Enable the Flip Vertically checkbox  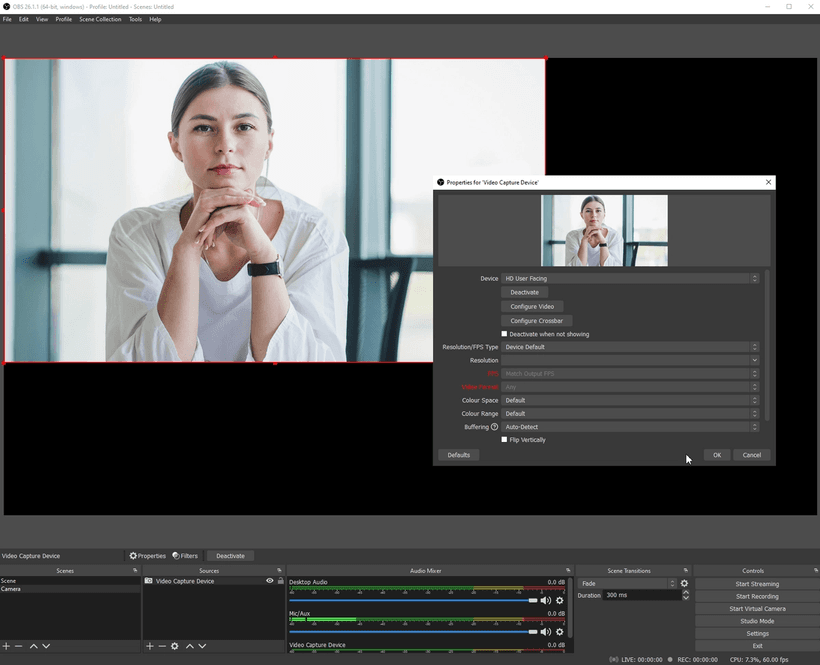[505, 440]
